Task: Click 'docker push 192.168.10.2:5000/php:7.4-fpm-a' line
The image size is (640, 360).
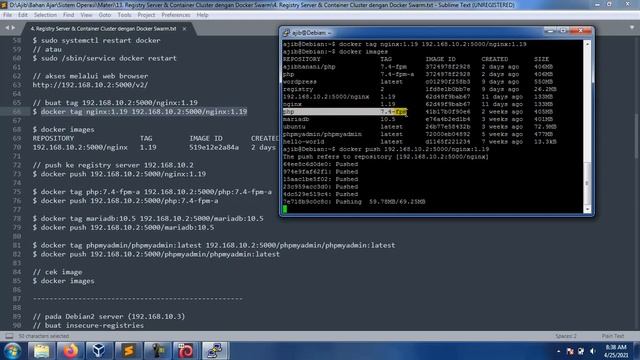Action: pos(125,201)
